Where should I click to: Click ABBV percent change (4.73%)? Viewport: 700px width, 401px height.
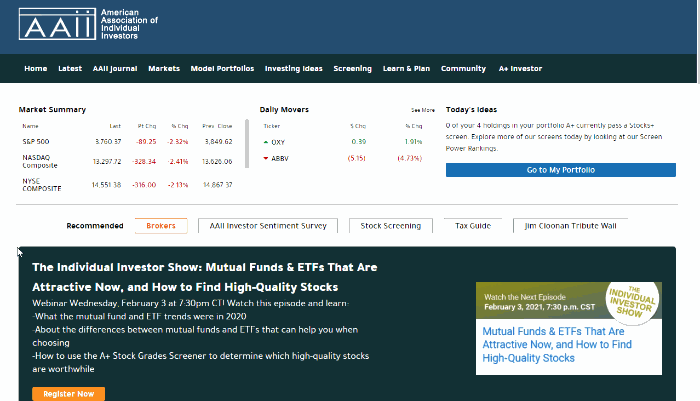pyautogui.click(x=409, y=158)
